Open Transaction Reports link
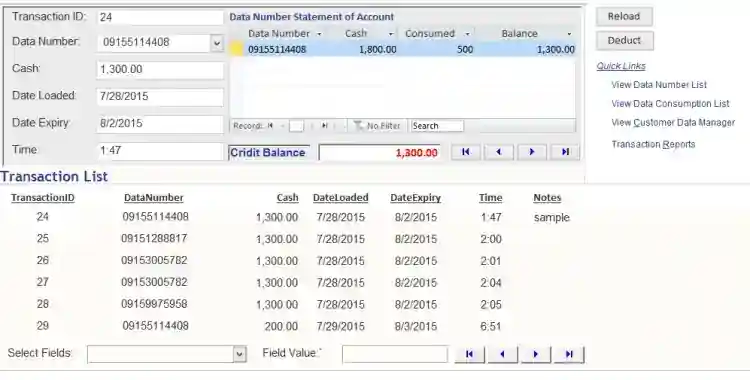The image size is (750, 380). pyautogui.click(x=653, y=144)
